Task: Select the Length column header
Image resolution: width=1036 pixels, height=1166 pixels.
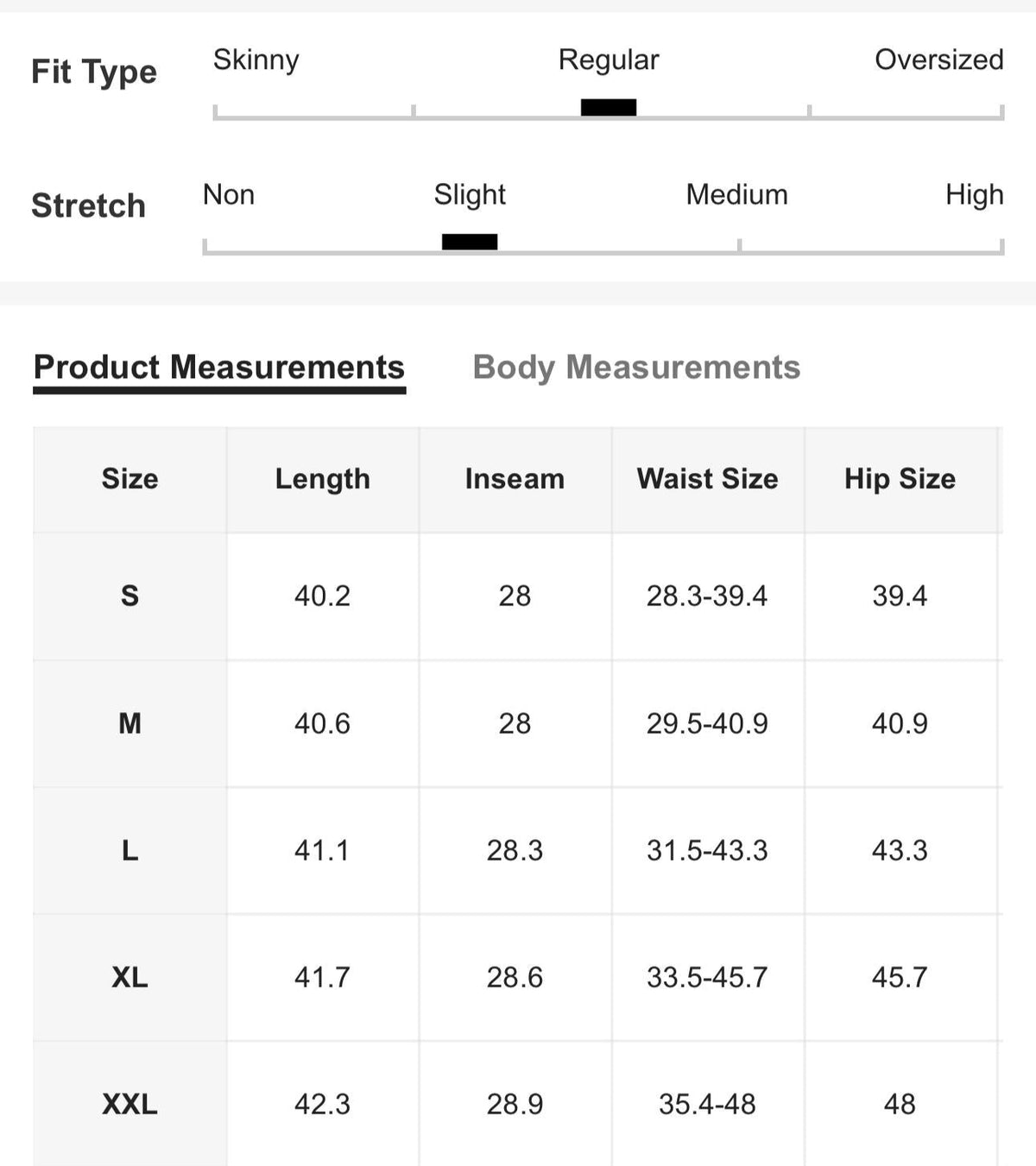Action: [323, 479]
